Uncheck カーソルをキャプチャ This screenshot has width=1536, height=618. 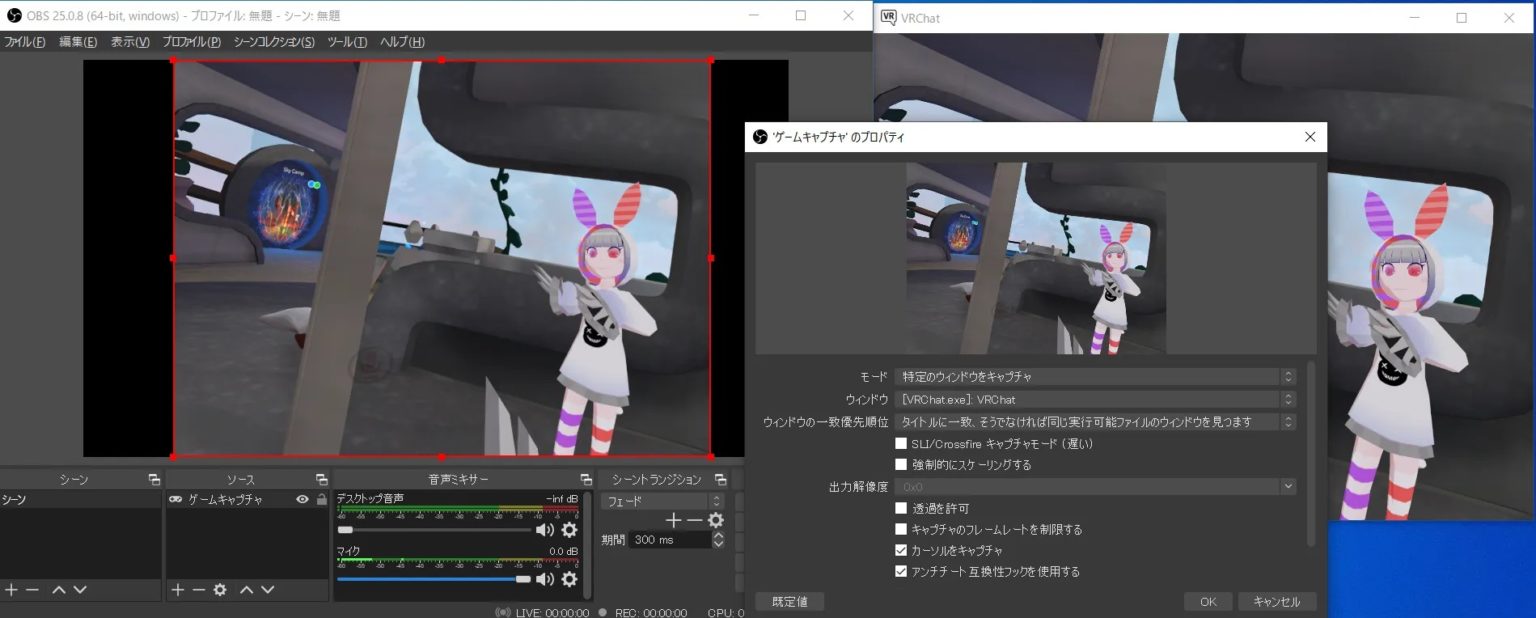point(901,550)
